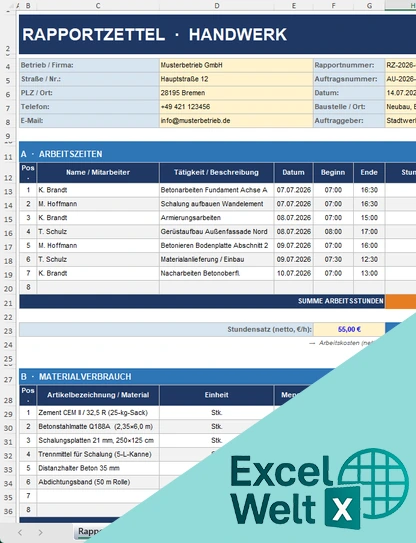Select 'Betonstahlmatte Q188A' cell
The width and height of the screenshot is (416, 543).
[x=98, y=427]
